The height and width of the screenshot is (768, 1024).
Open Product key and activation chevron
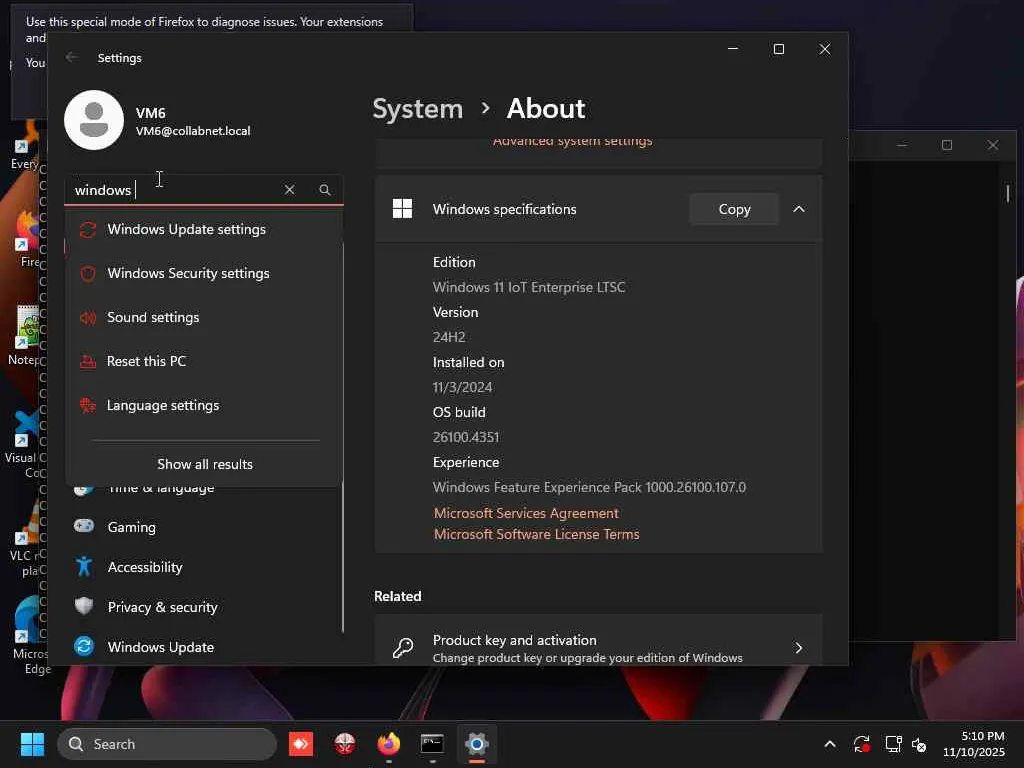(799, 648)
